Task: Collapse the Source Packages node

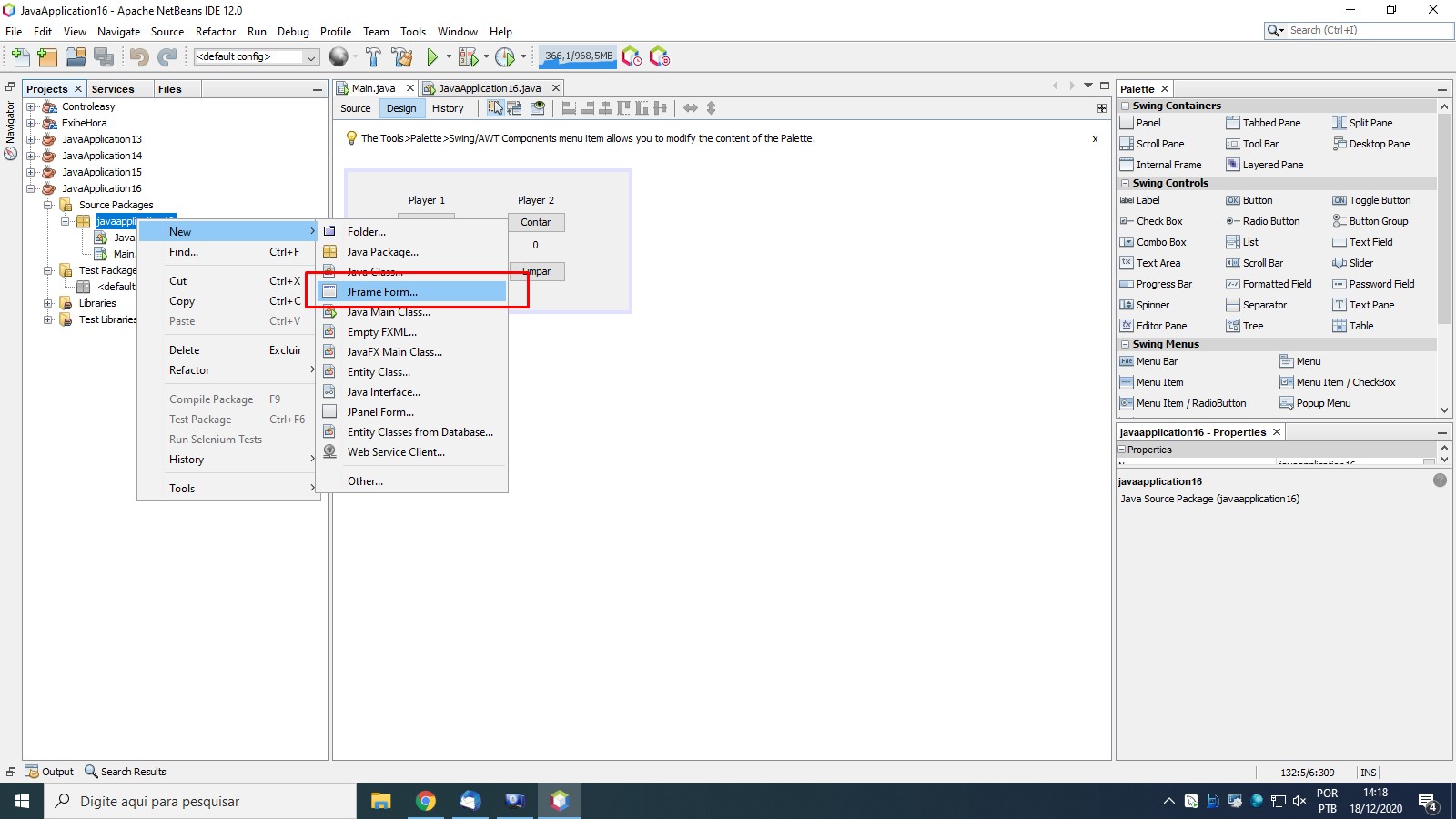Action: 47,205
